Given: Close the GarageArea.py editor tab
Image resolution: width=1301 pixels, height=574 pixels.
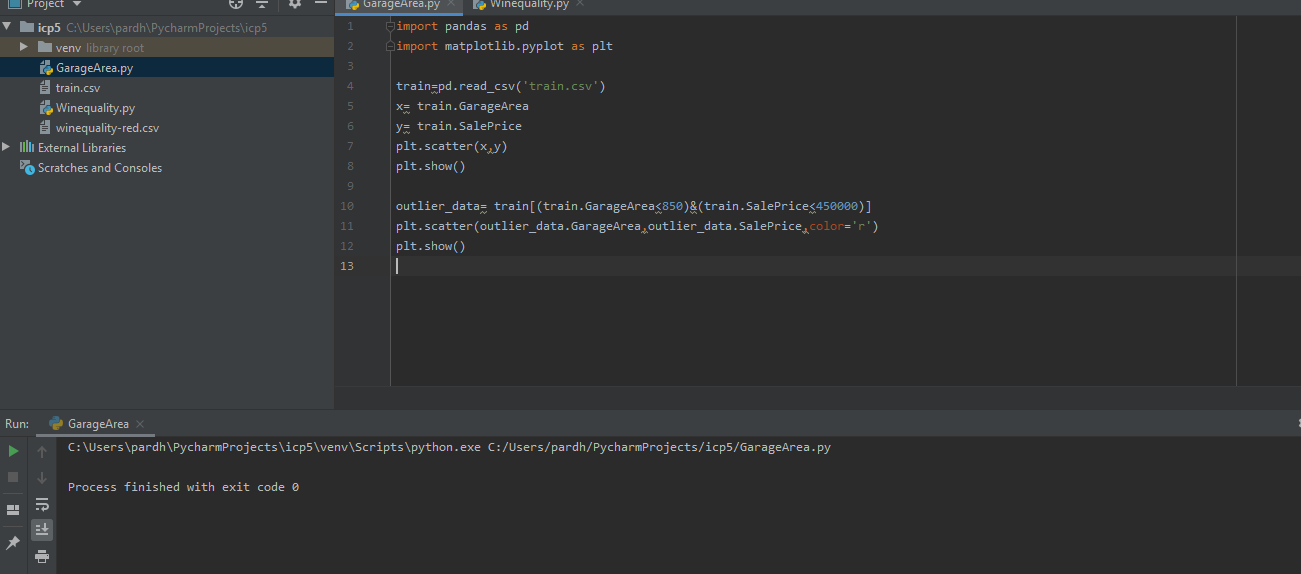Looking at the screenshot, I should coord(451,4).
